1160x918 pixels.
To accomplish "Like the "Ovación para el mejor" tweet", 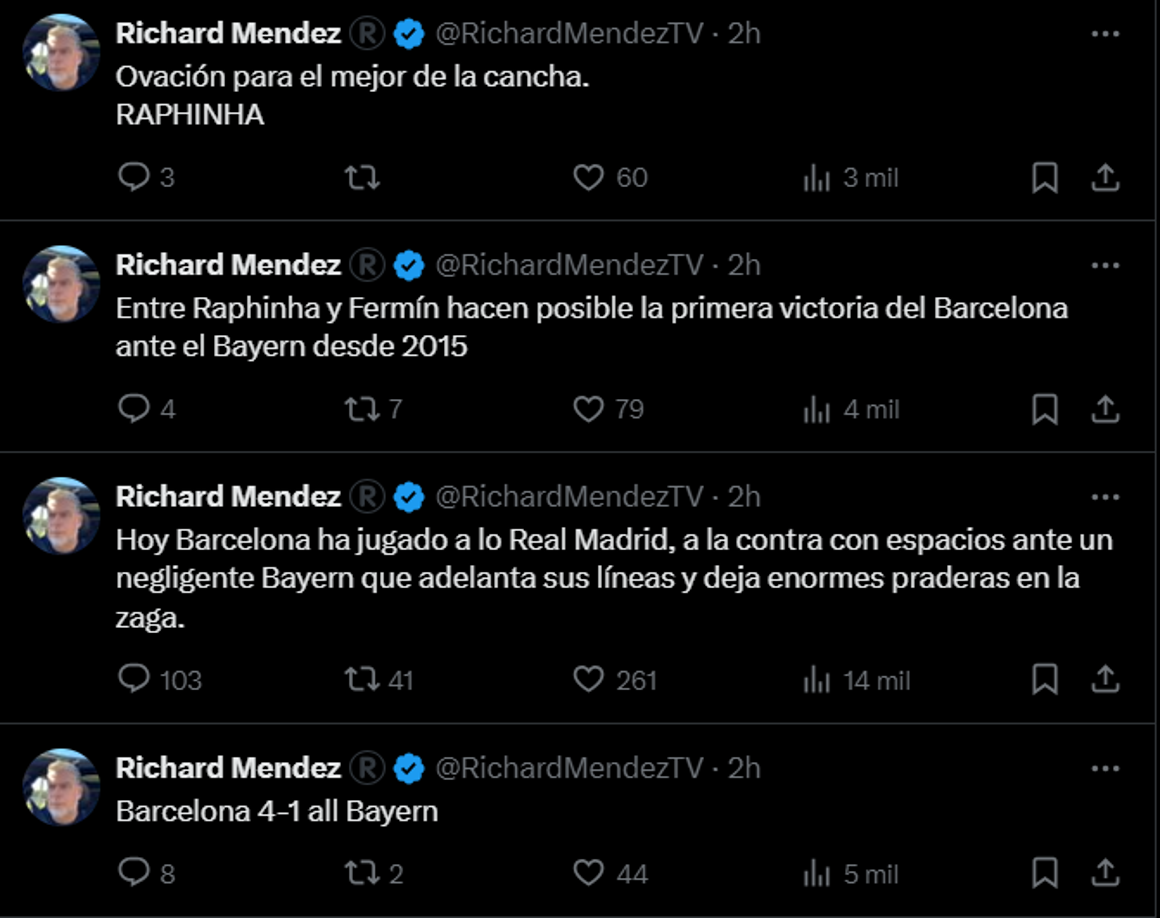I will tap(593, 177).
